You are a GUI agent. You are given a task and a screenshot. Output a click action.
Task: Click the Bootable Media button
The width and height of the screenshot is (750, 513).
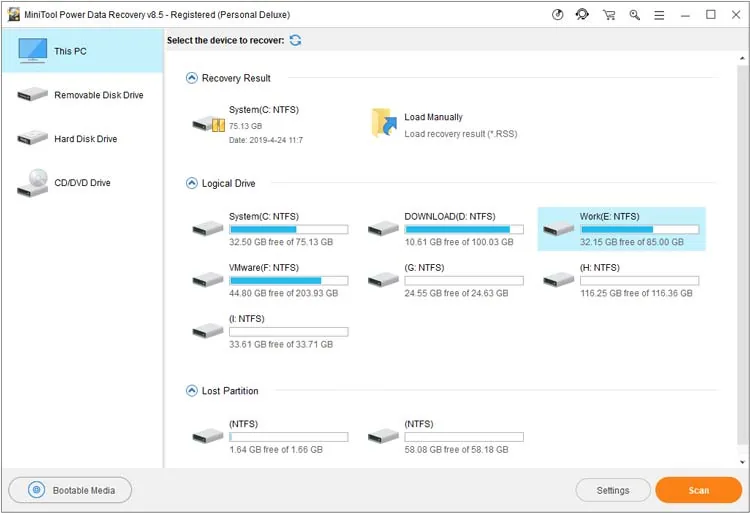(x=70, y=490)
